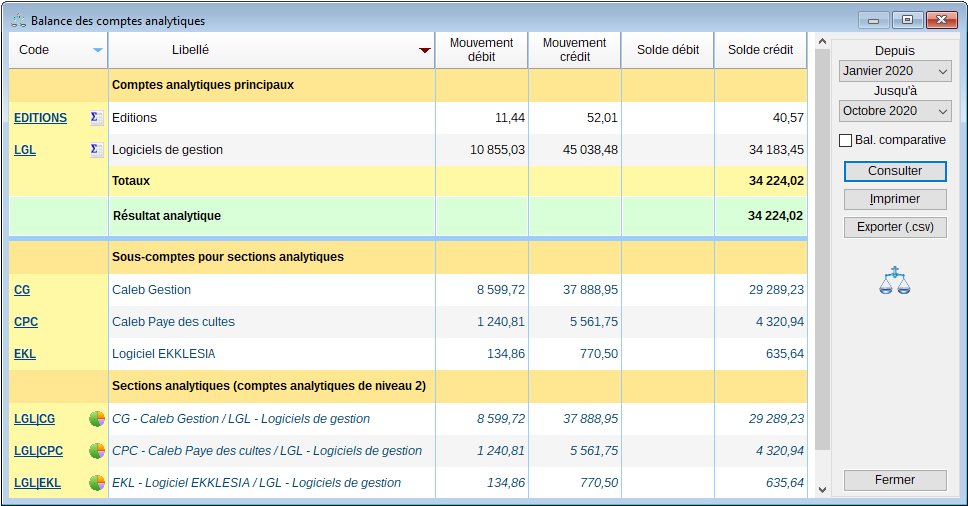Click the balance scales icon in side panel
Screen dimensions: 968x506
coord(895,281)
